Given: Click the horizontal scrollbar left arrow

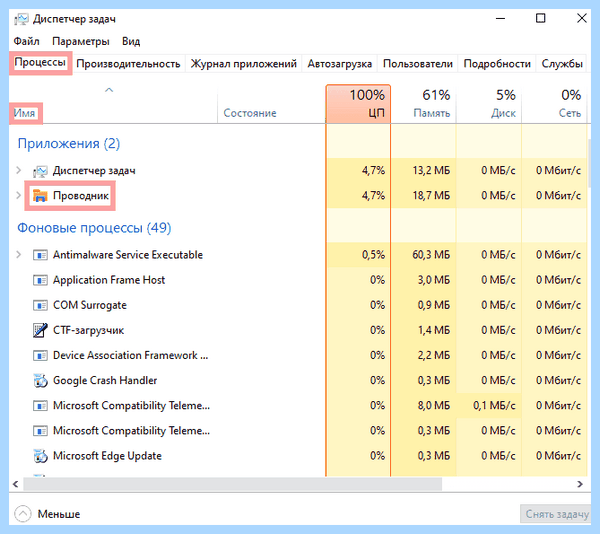Looking at the screenshot, I should (x=16, y=484).
